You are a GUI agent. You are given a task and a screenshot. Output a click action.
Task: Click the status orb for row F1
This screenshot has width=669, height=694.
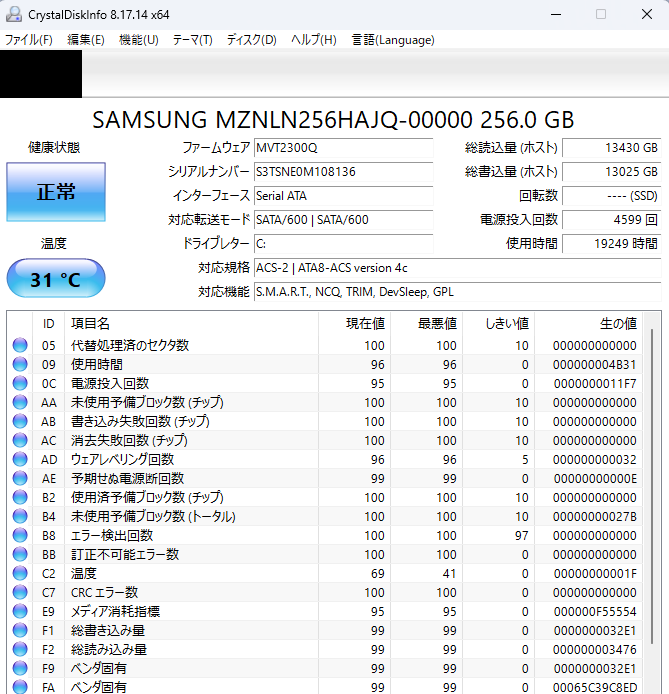click(20, 631)
